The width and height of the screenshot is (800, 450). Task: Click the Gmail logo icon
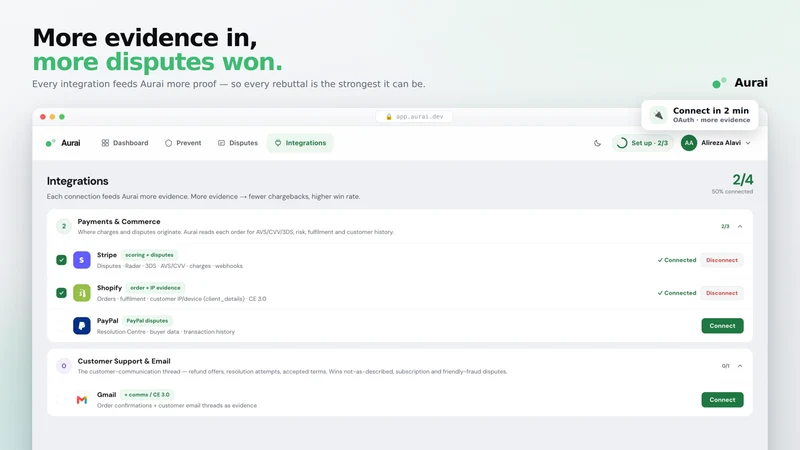pyautogui.click(x=82, y=399)
